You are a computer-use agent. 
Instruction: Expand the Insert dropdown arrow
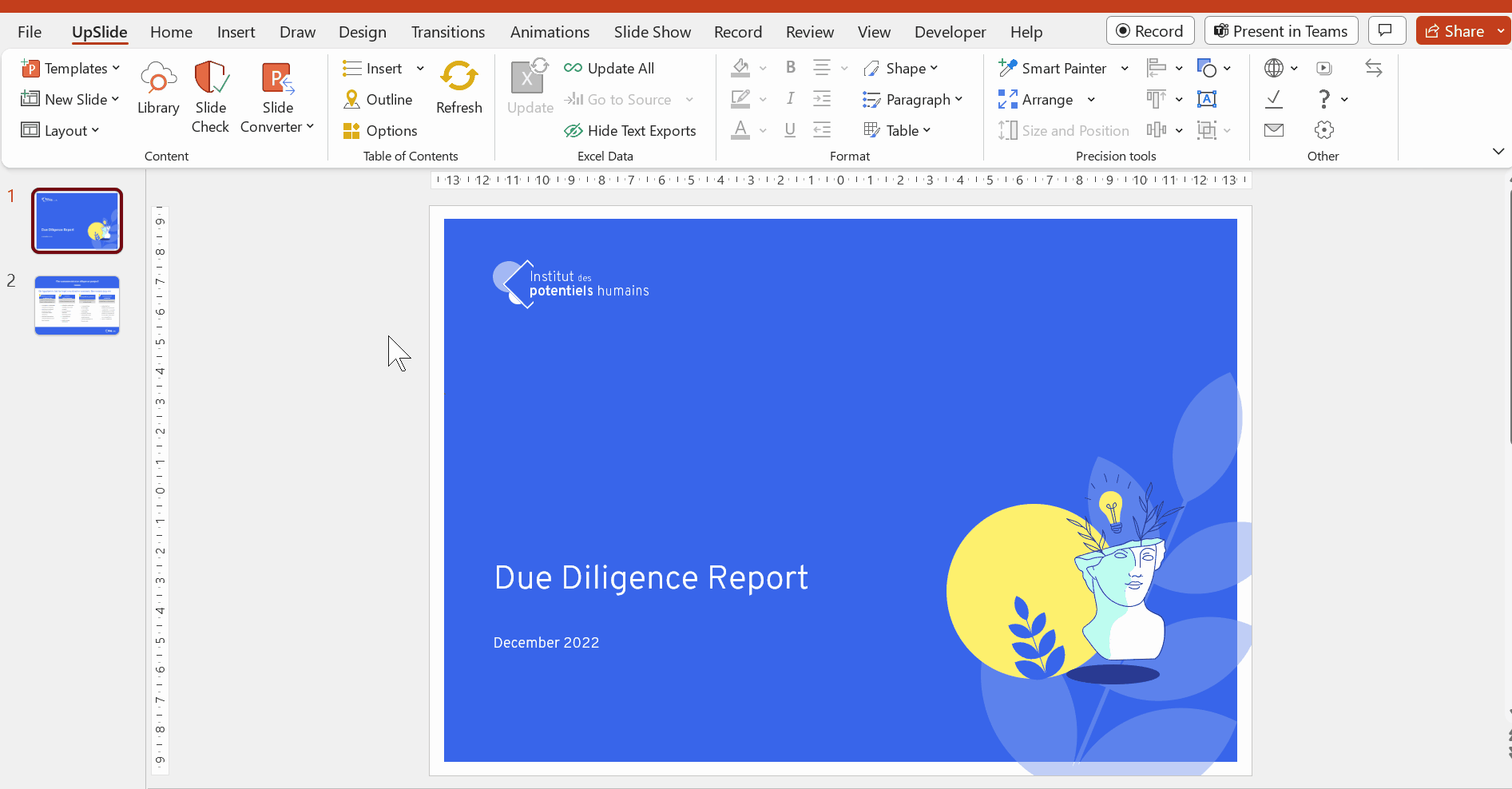(x=419, y=68)
